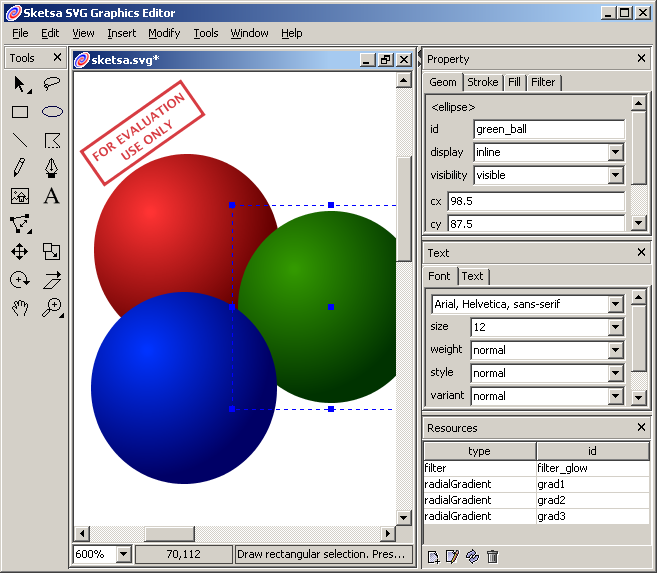Switch to the Geom property tab
Viewport: 657px width, 573px height.
pos(443,82)
